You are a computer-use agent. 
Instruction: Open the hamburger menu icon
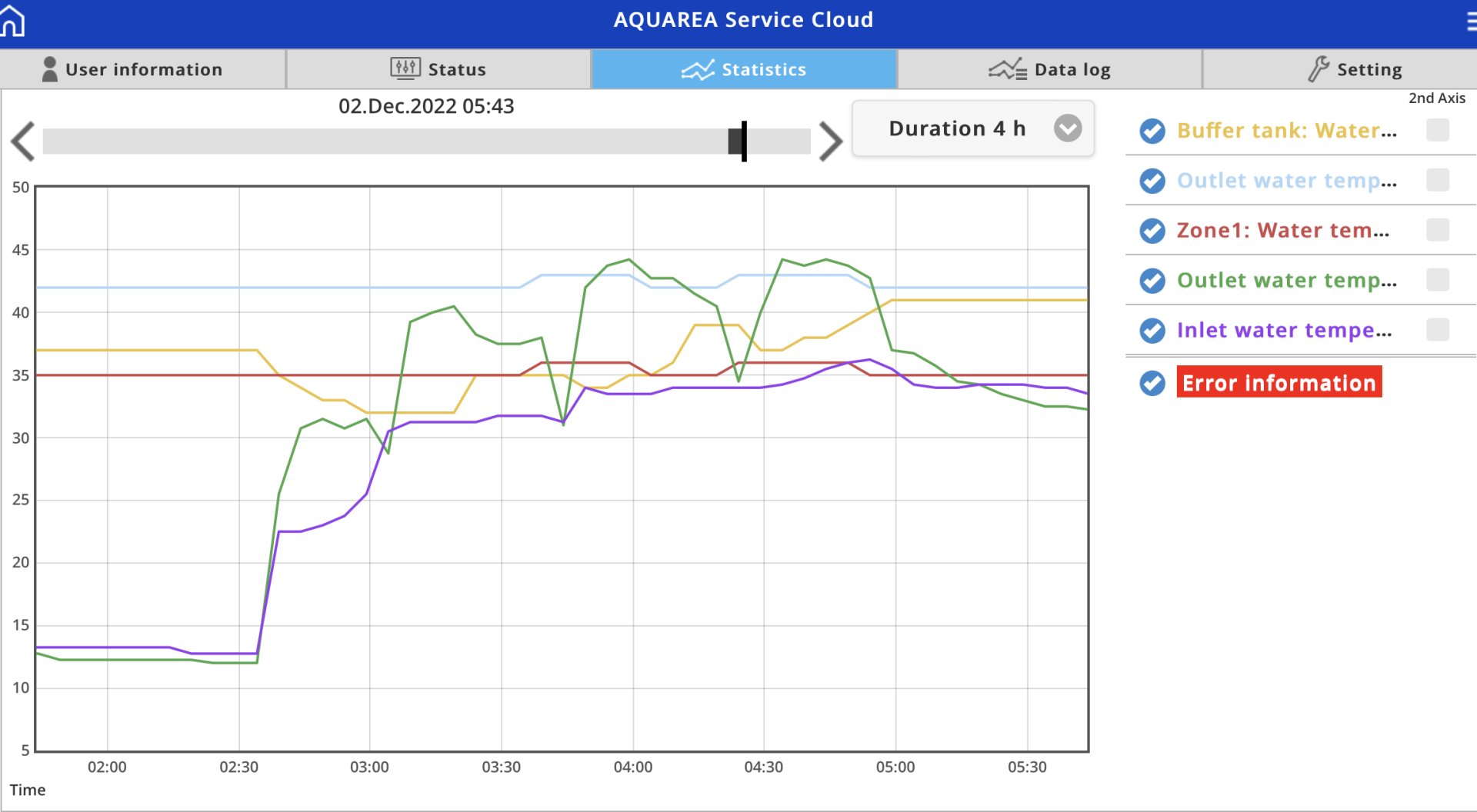click(1469, 22)
